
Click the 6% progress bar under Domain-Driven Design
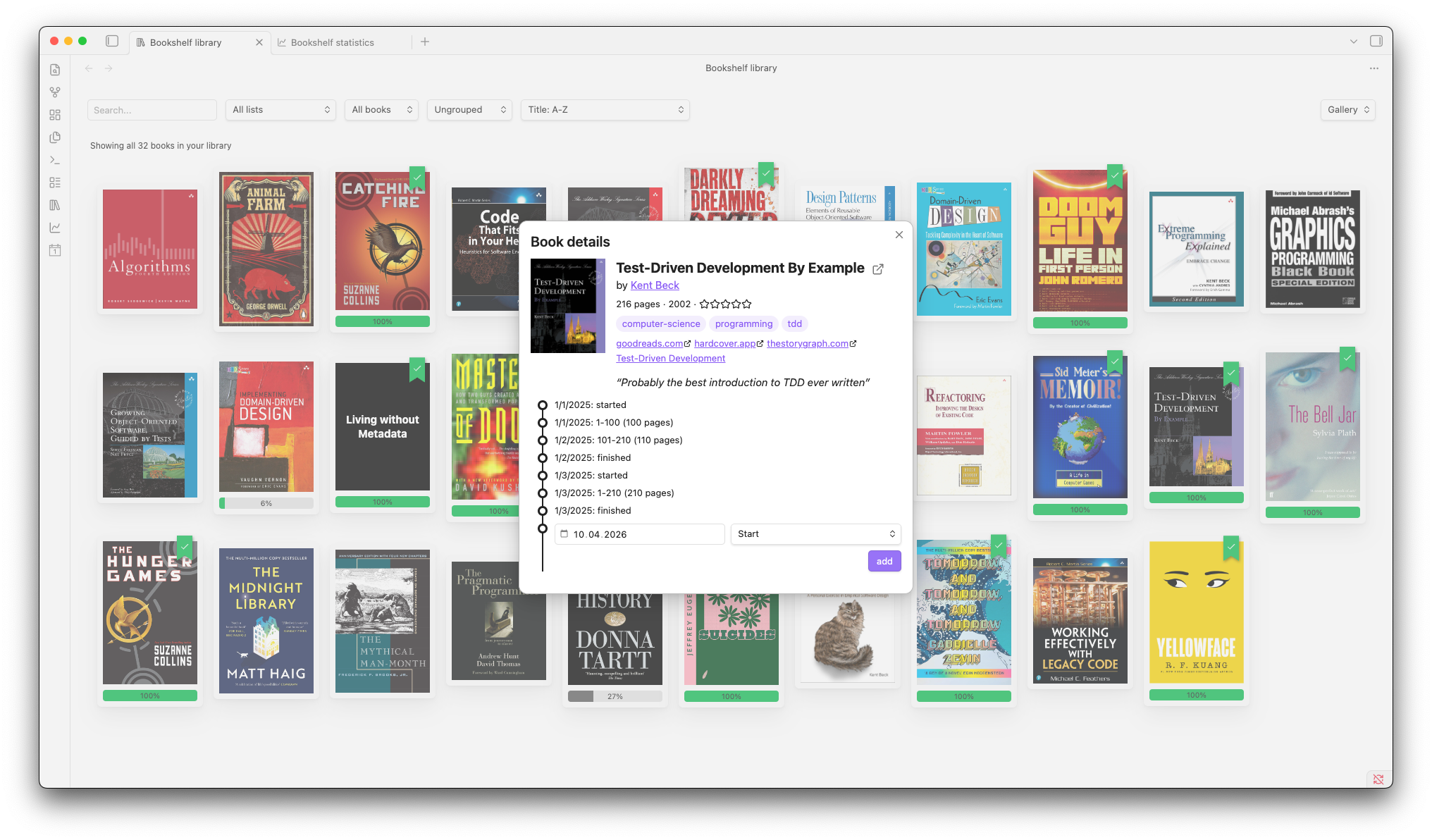click(266, 503)
